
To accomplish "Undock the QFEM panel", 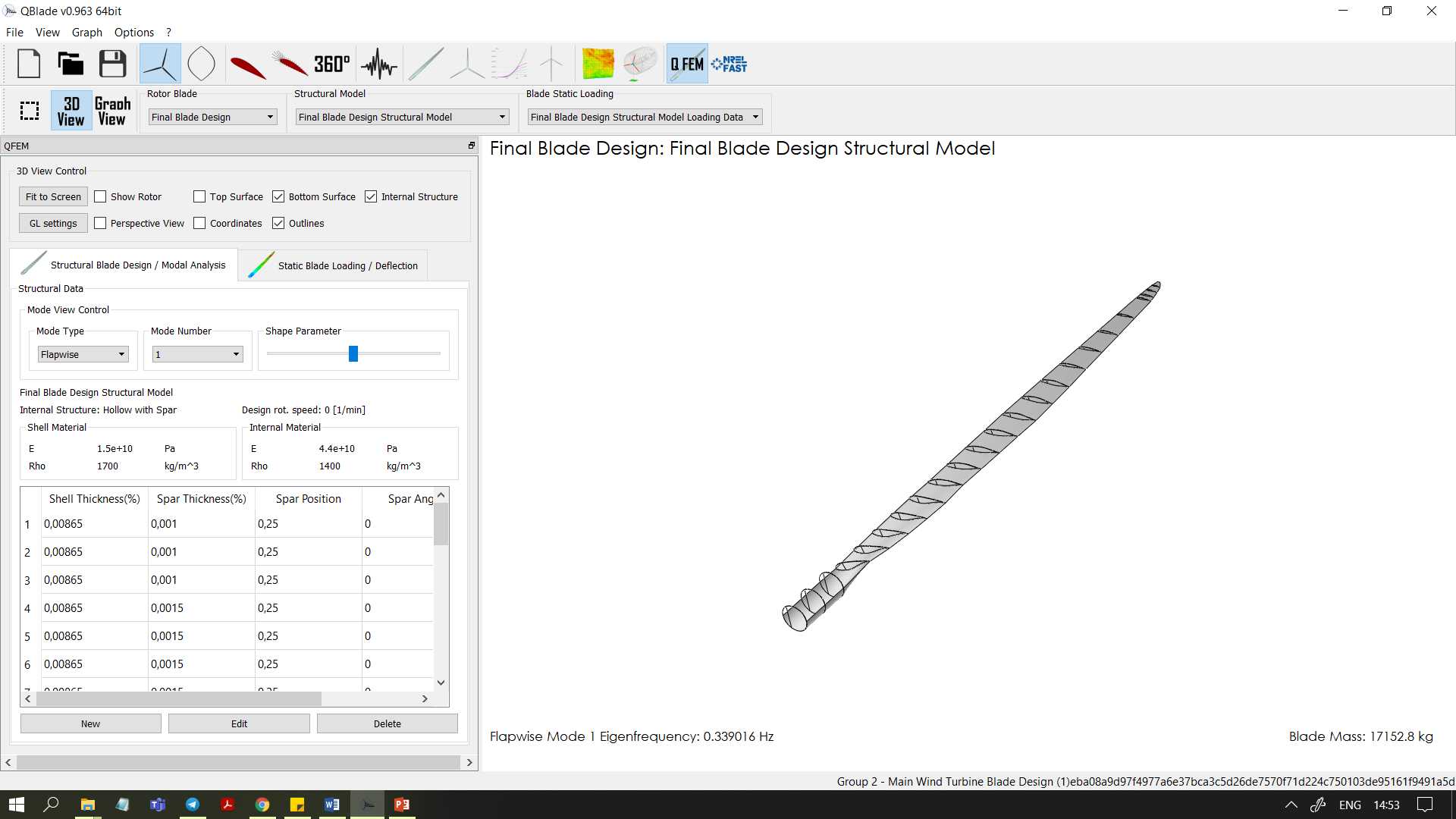I will click(471, 146).
